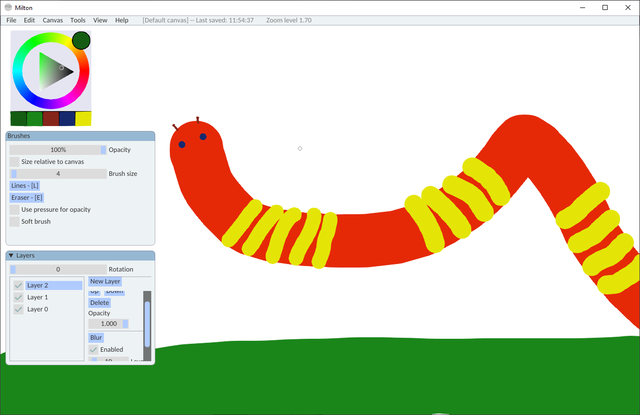Choose the dark red color swatch

51,118
